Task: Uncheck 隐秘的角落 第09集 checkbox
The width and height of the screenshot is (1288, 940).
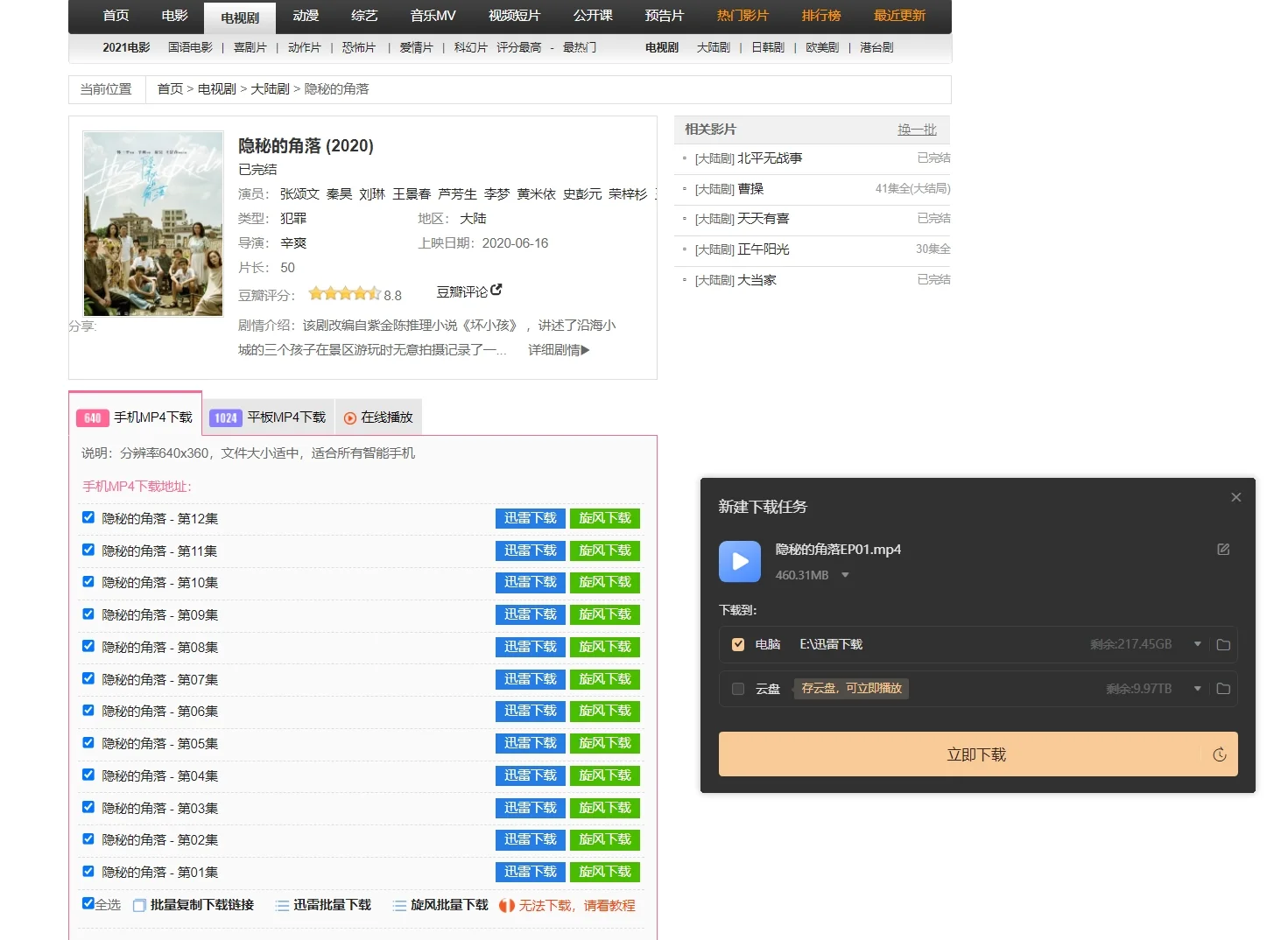Action: pyautogui.click(x=88, y=614)
